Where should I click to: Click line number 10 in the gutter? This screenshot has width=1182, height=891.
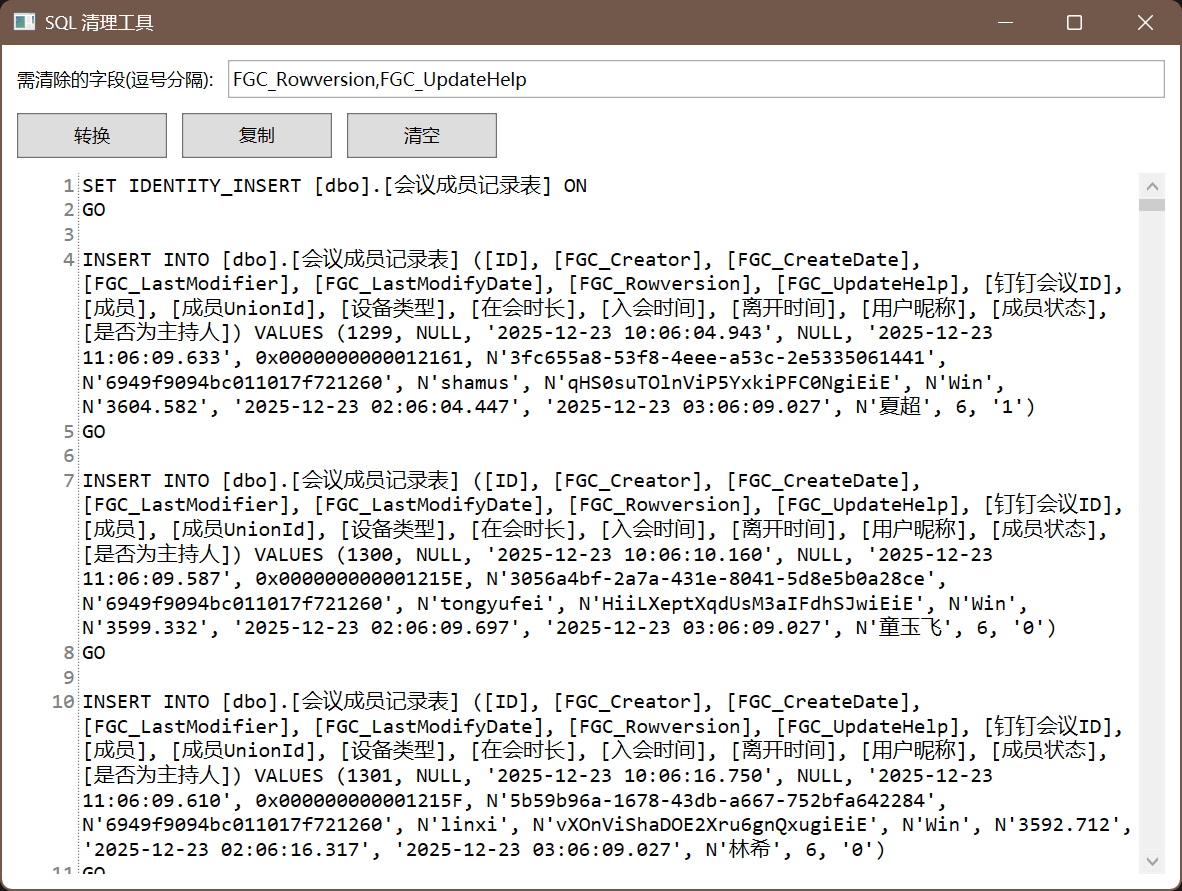click(x=62, y=702)
